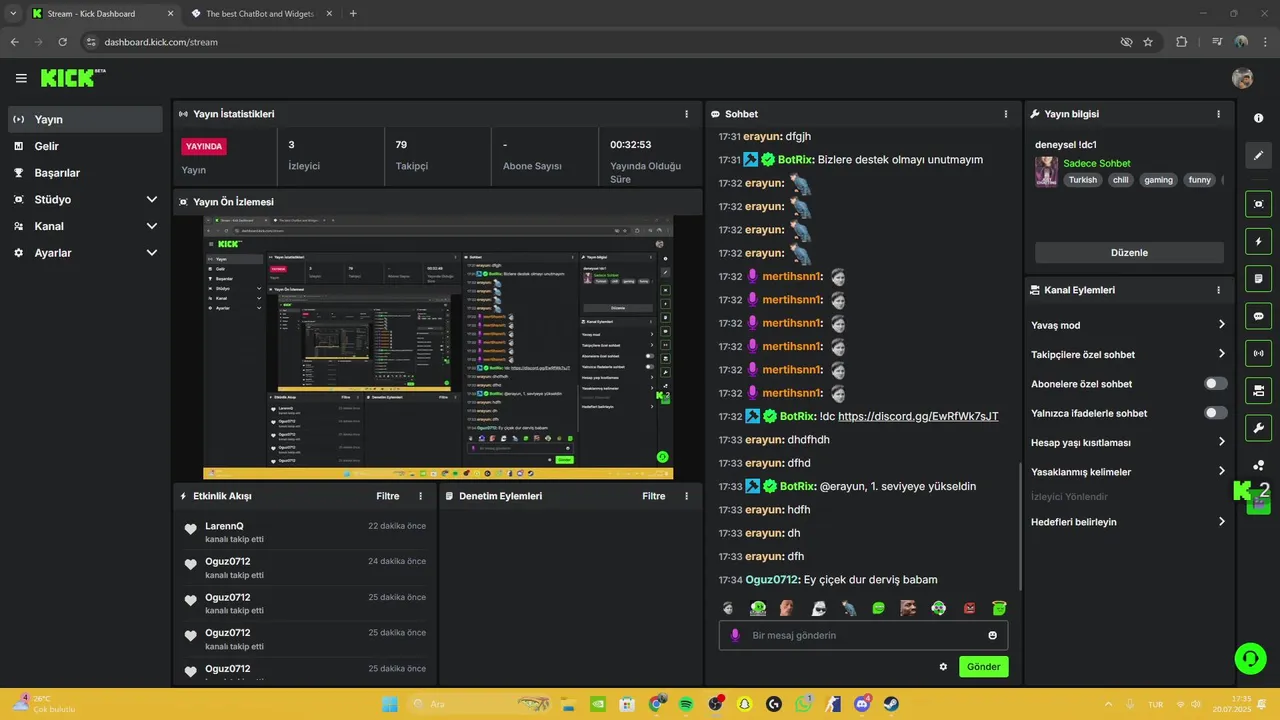Open Denetim Eylemleri three-dot menu
Image resolution: width=1280 pixels, height=720 pixels.
pos(686,496)
